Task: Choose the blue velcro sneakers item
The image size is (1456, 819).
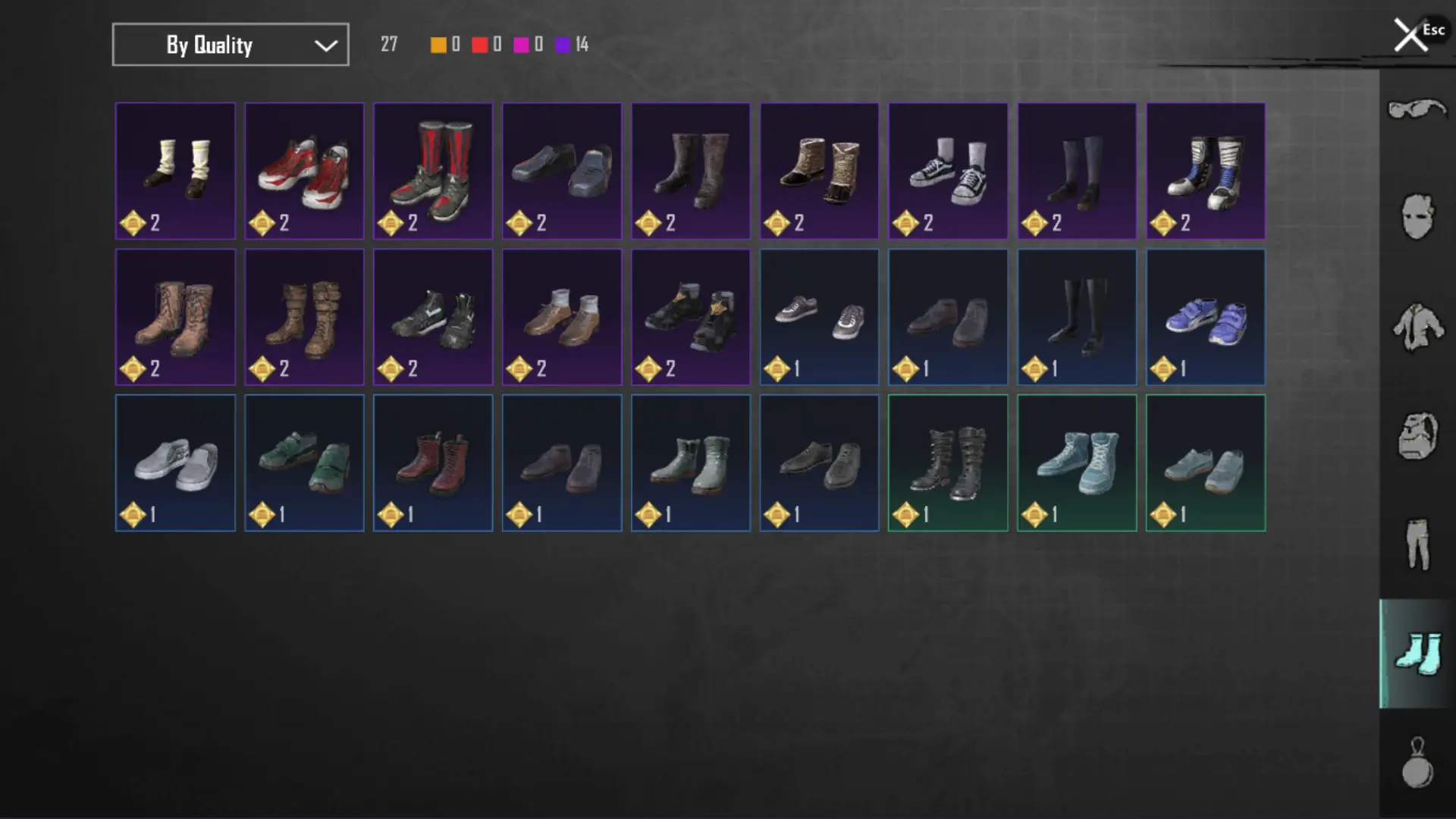Action: click(x=1206, y=317)
